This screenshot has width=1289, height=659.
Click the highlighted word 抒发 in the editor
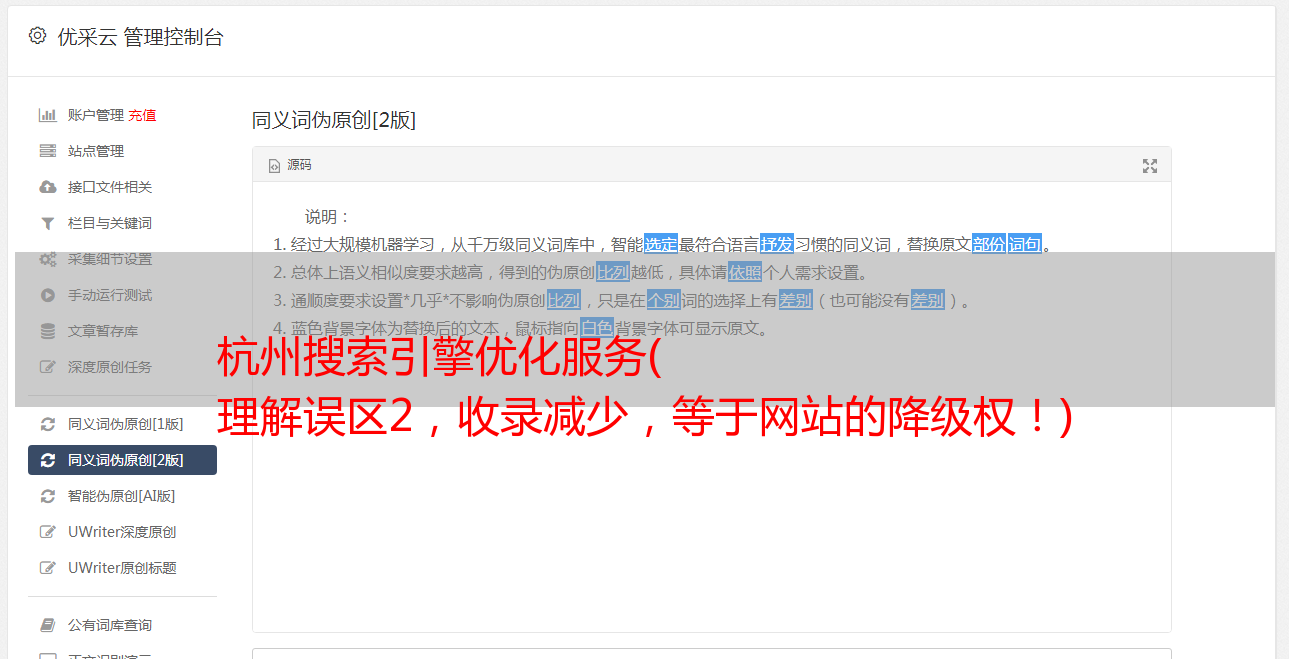777,244
